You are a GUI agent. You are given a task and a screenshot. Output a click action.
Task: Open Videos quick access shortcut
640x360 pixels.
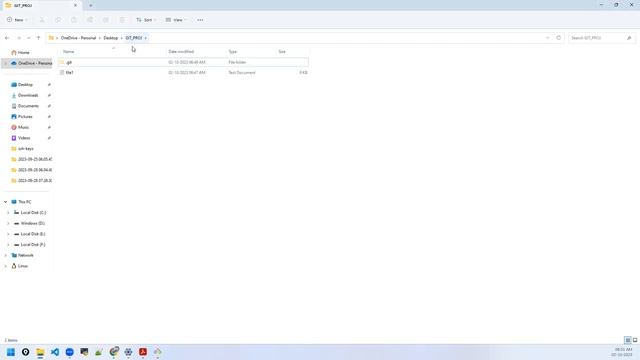click(24, 138)
